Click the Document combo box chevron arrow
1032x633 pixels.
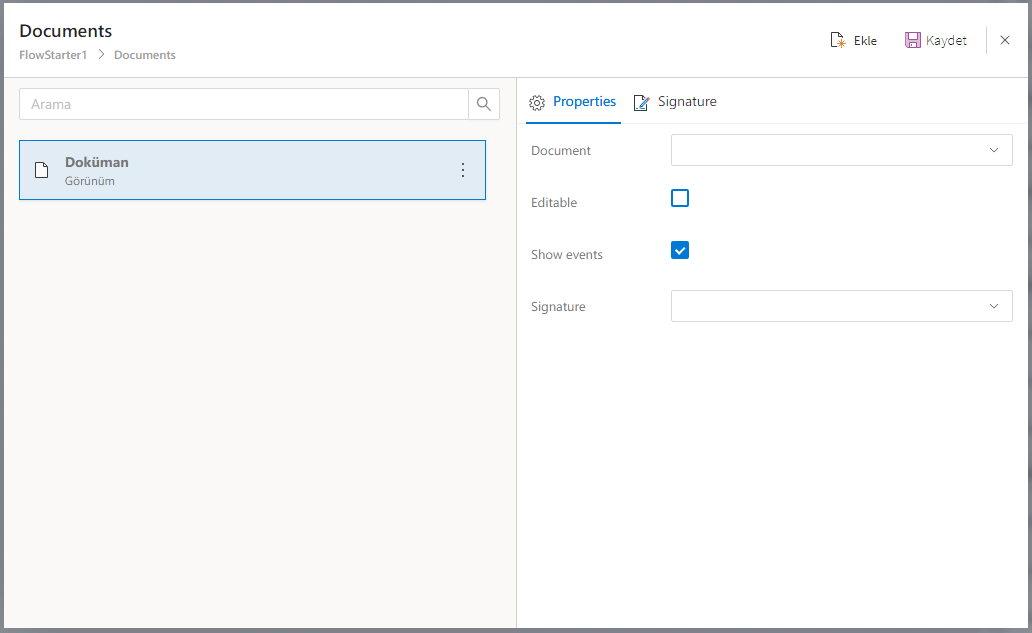(x=994, y=150)
